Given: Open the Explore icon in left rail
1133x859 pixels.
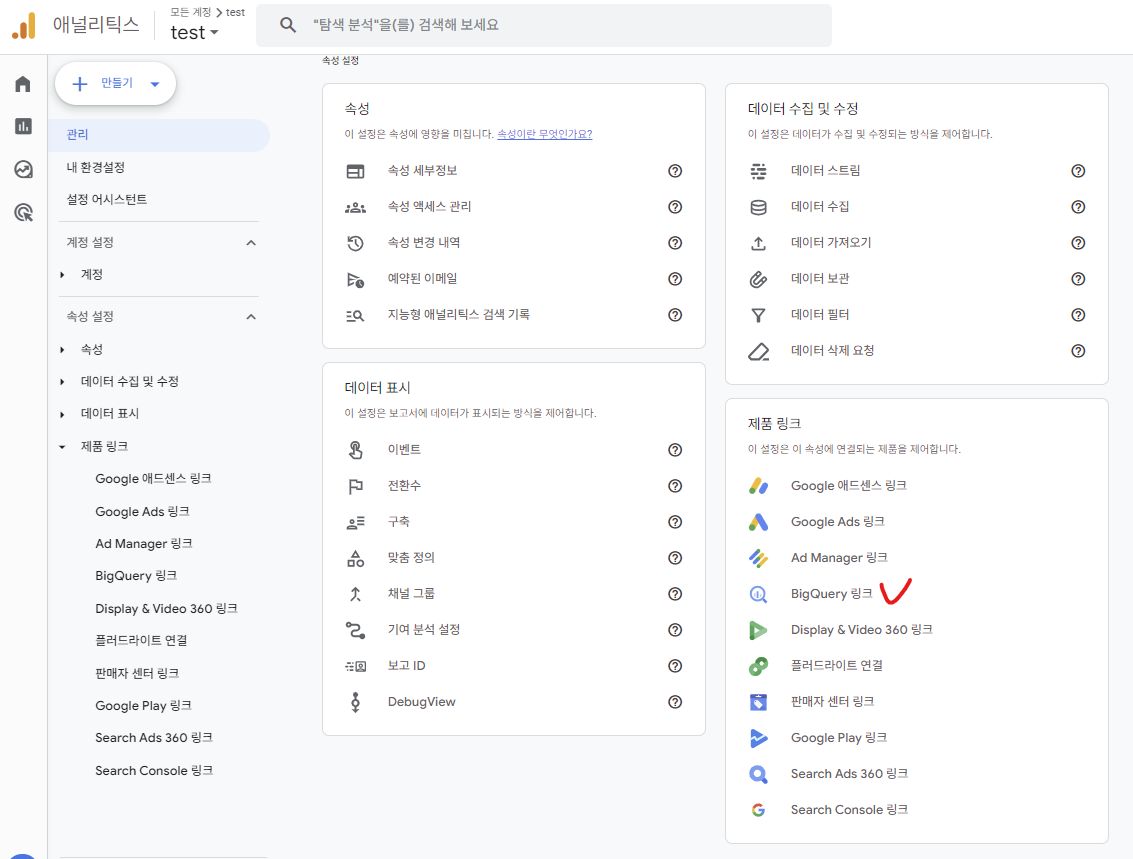Looking at the screenshot, I should coord(23,170).
